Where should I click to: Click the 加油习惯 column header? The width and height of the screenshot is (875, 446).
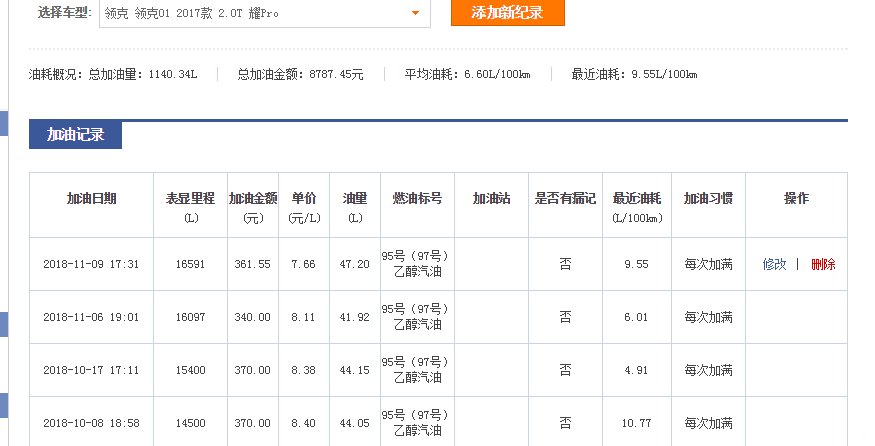click(708, 199)
